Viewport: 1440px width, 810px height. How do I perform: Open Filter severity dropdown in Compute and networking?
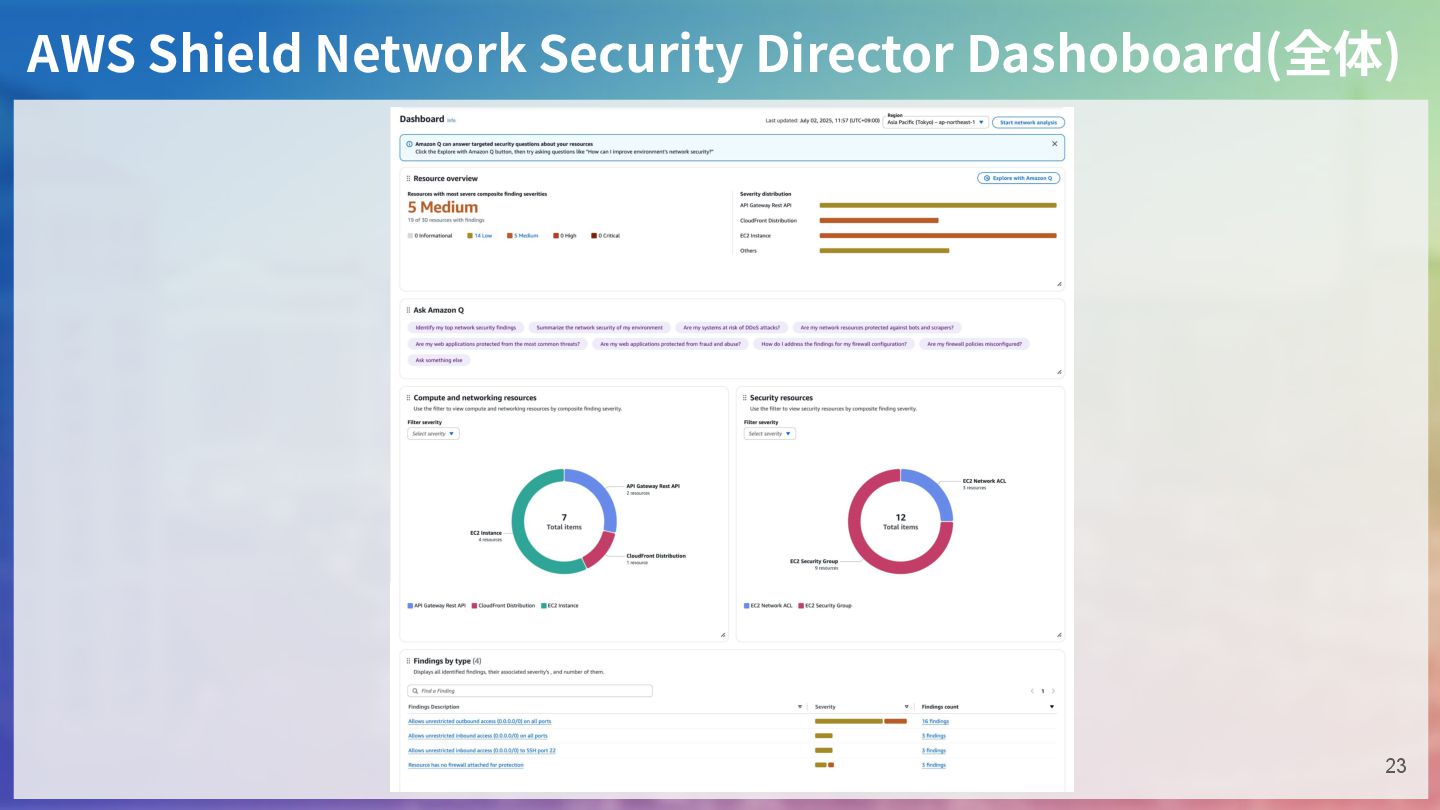pos(433,434)
